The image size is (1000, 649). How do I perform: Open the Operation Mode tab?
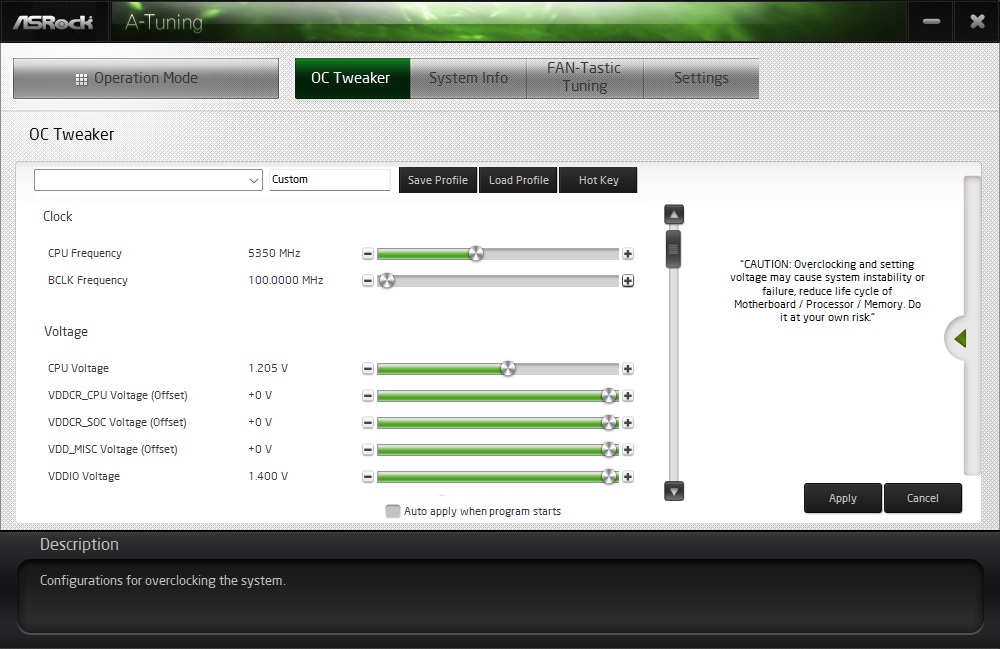pos(146,78)
